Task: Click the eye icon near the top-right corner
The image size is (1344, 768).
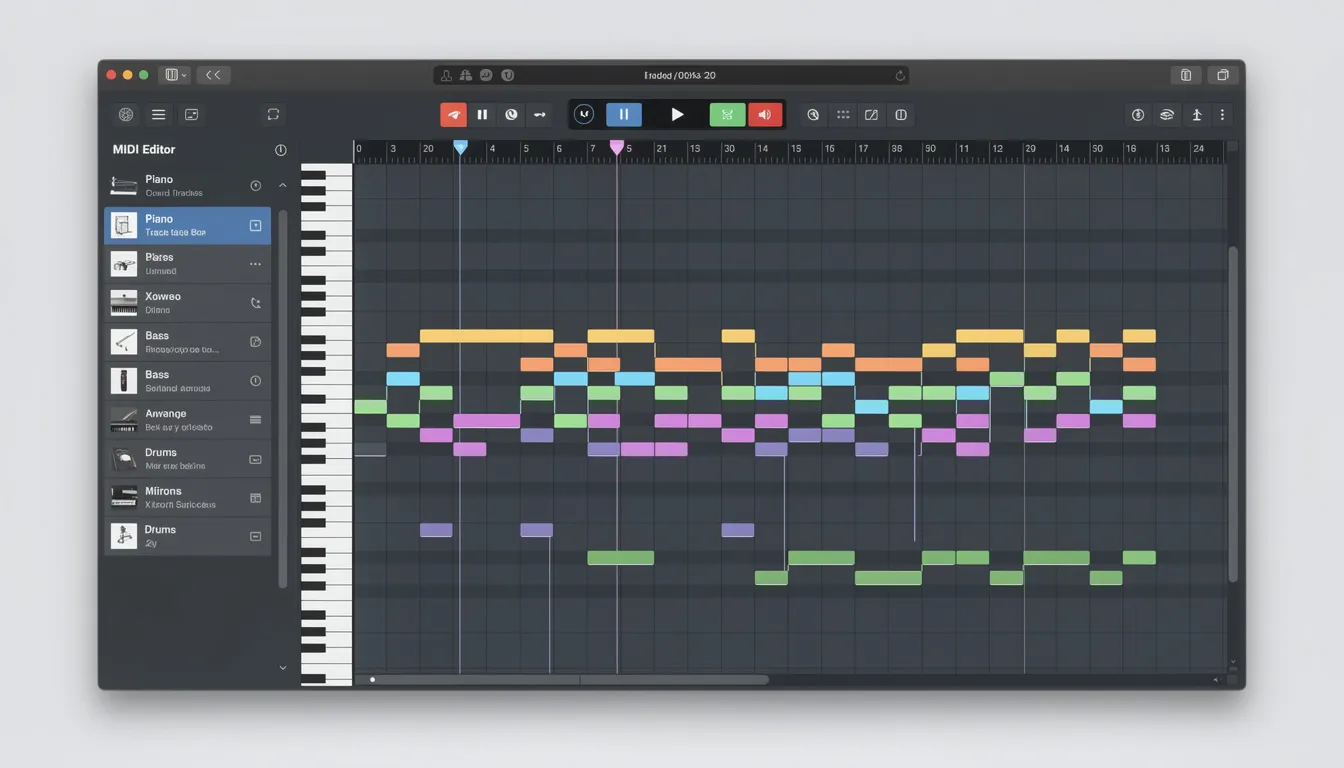Action: [1166, 114]
